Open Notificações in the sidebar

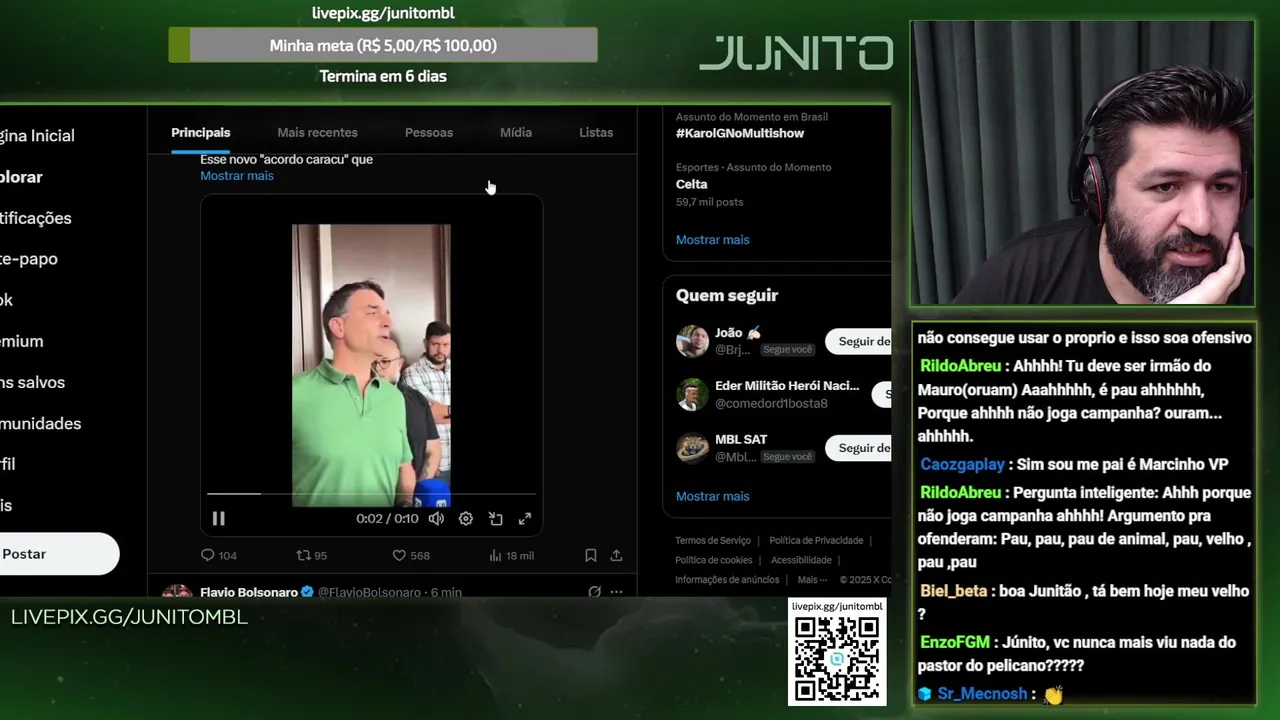tap(35, 218)
